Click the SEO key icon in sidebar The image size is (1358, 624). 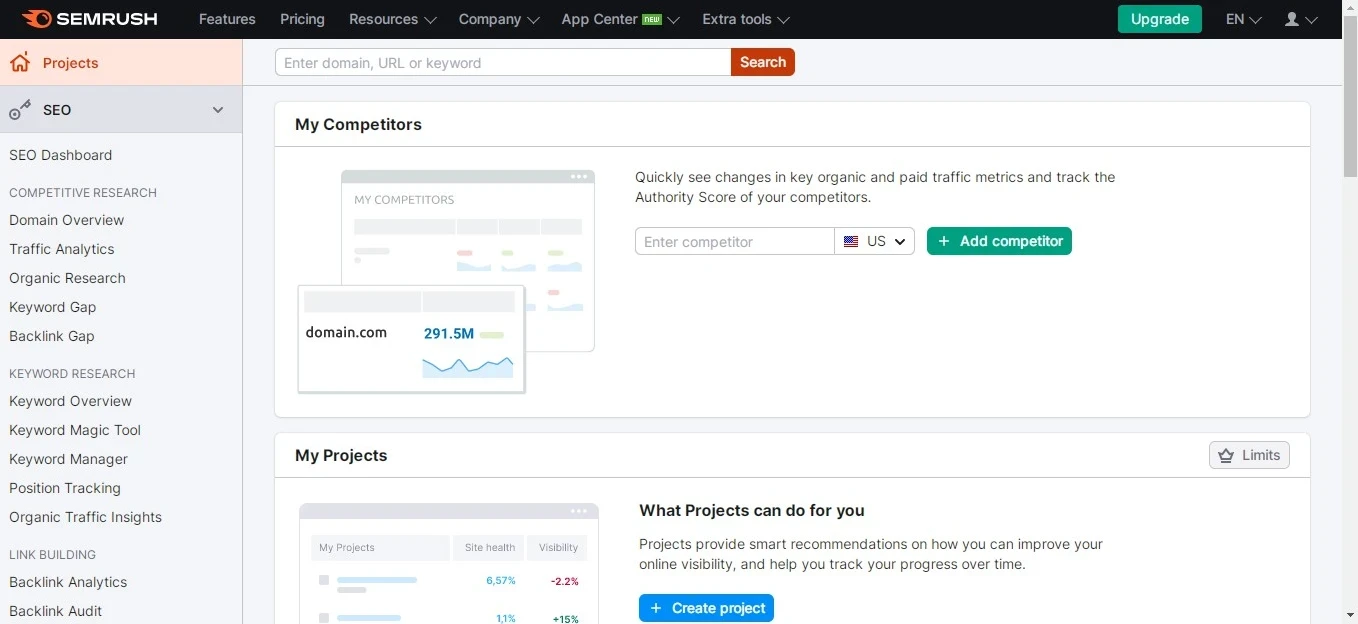click(20, 110)
